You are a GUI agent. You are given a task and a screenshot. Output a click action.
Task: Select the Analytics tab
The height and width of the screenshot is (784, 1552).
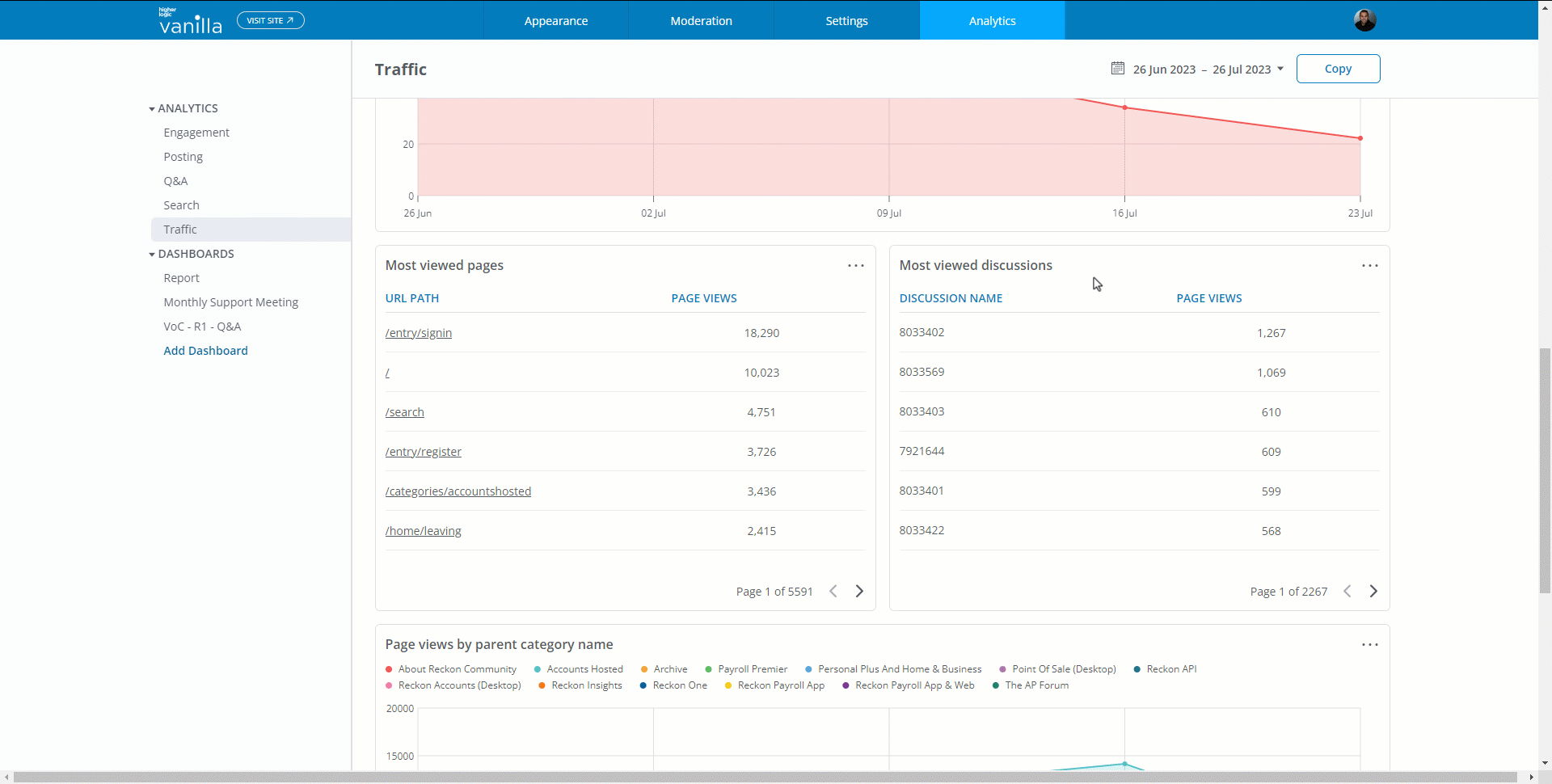click(993, 20)
